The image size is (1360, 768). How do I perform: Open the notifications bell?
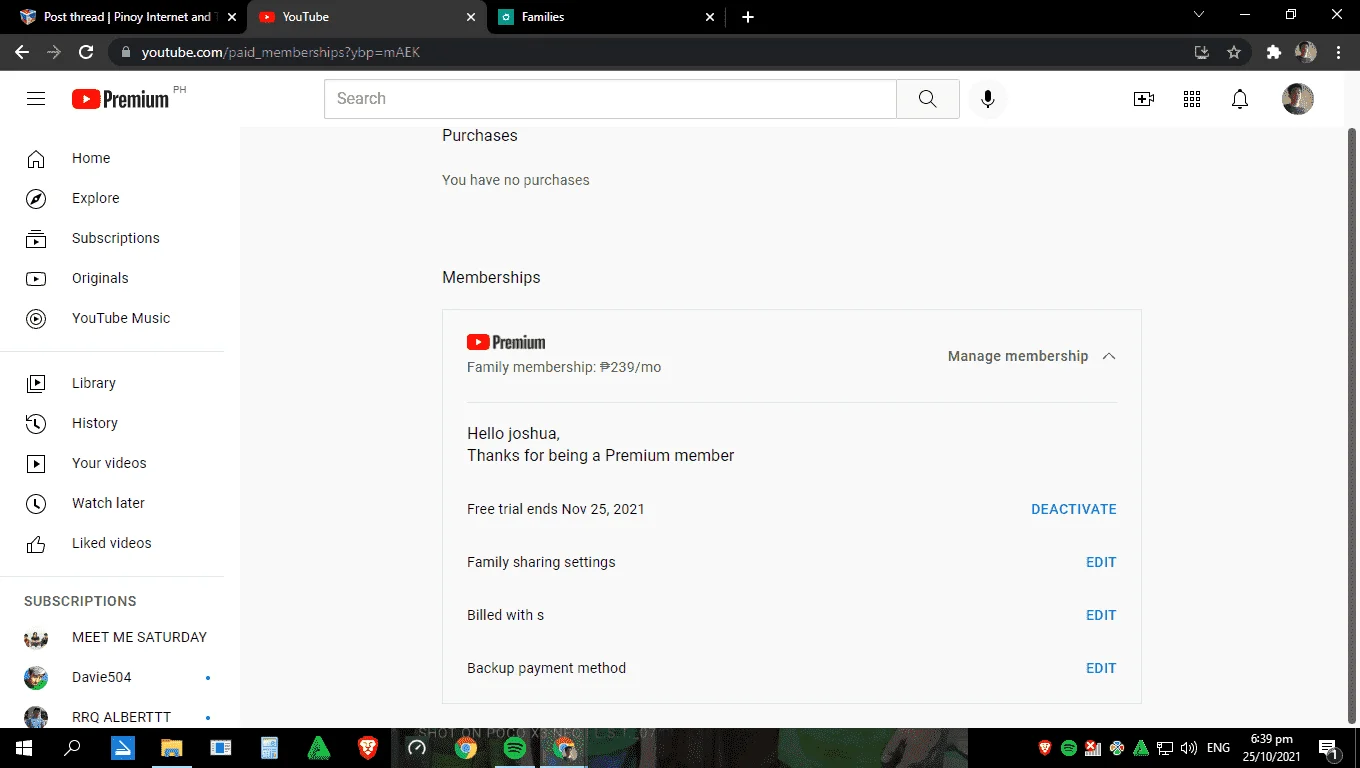[1240, 99]
